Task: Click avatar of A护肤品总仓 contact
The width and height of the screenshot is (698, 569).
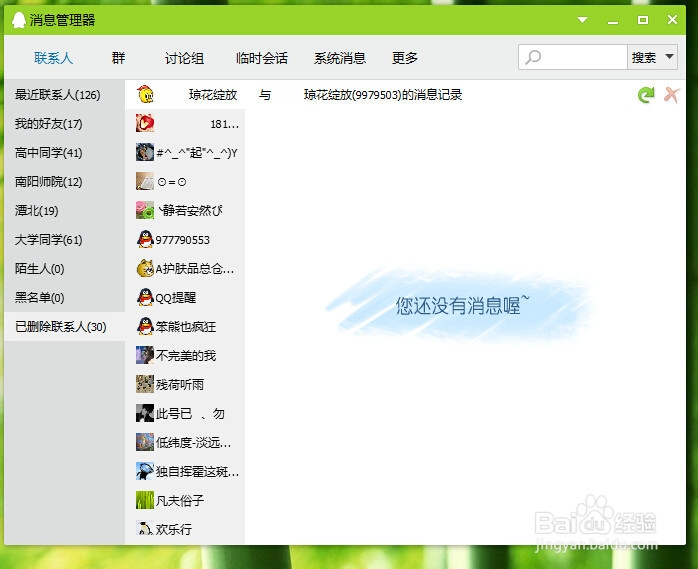Action: click(x=145, y=268)
